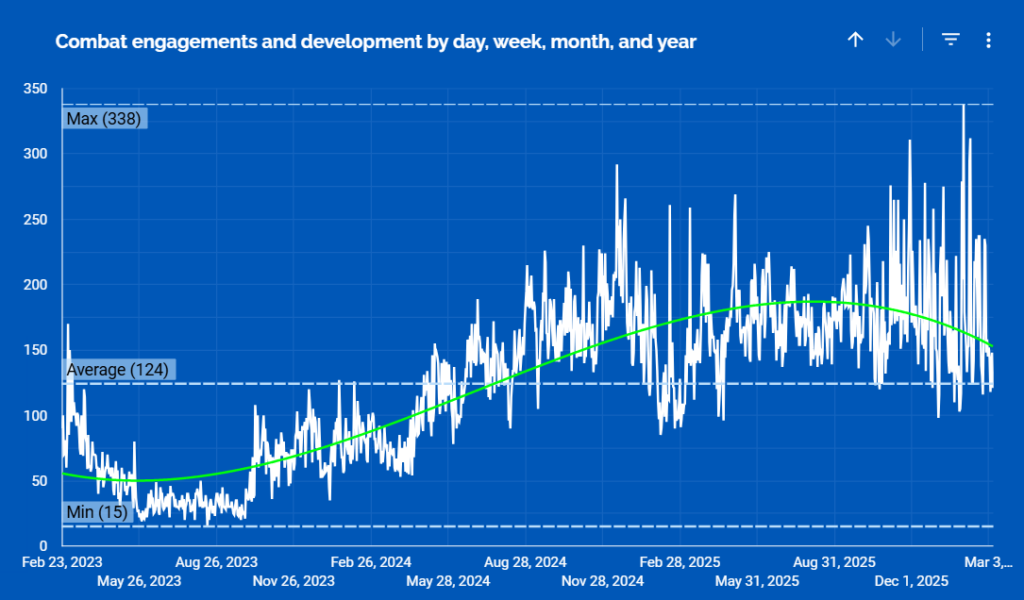Click the 350 y-axis value label
The image size is (1024, 600).
pyautogui.click(x=36, y=89)
